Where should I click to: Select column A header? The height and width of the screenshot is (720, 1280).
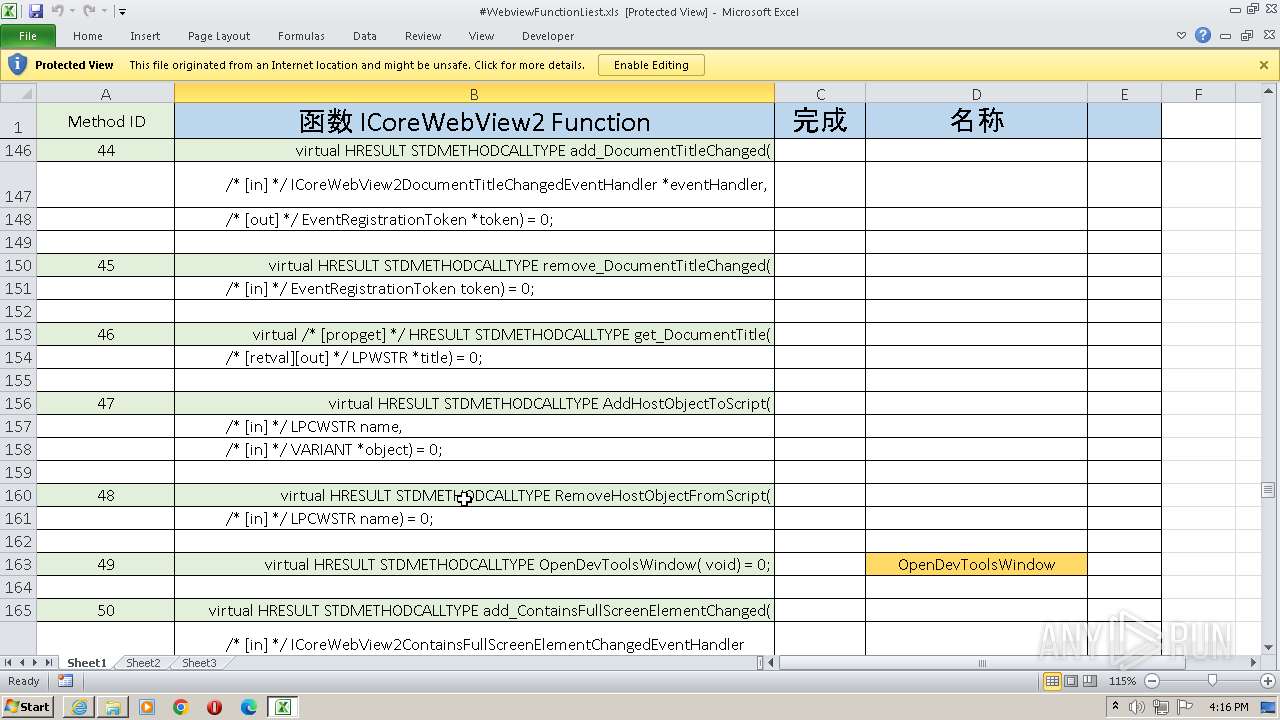[105, 94]
